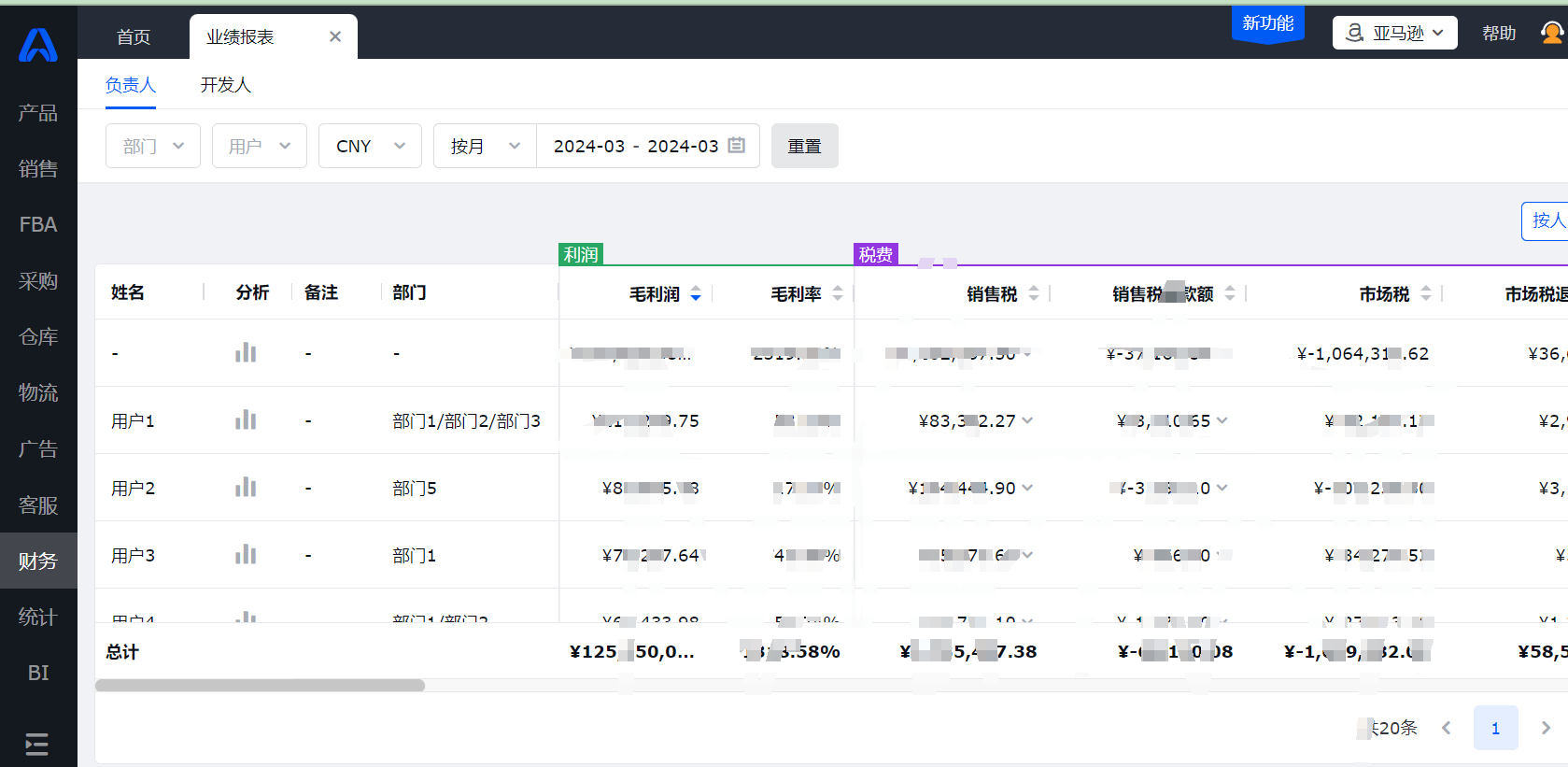1568x767 pixels.
Task: Click the 重置 reset button
Action: tap(805, 146)
